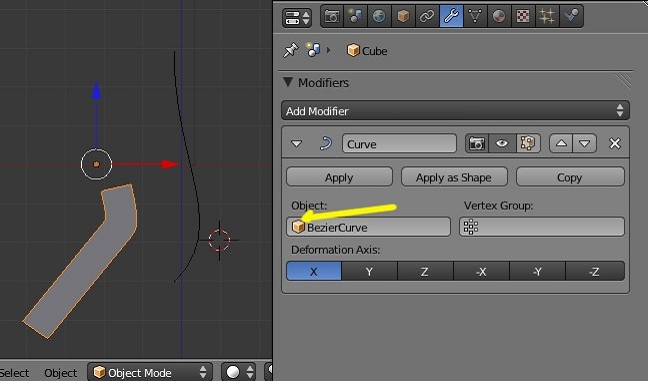Toggle modifier in edit mode
Image resolution: width=648 pixels, height=381 pixels.
(x=528, y=143)
